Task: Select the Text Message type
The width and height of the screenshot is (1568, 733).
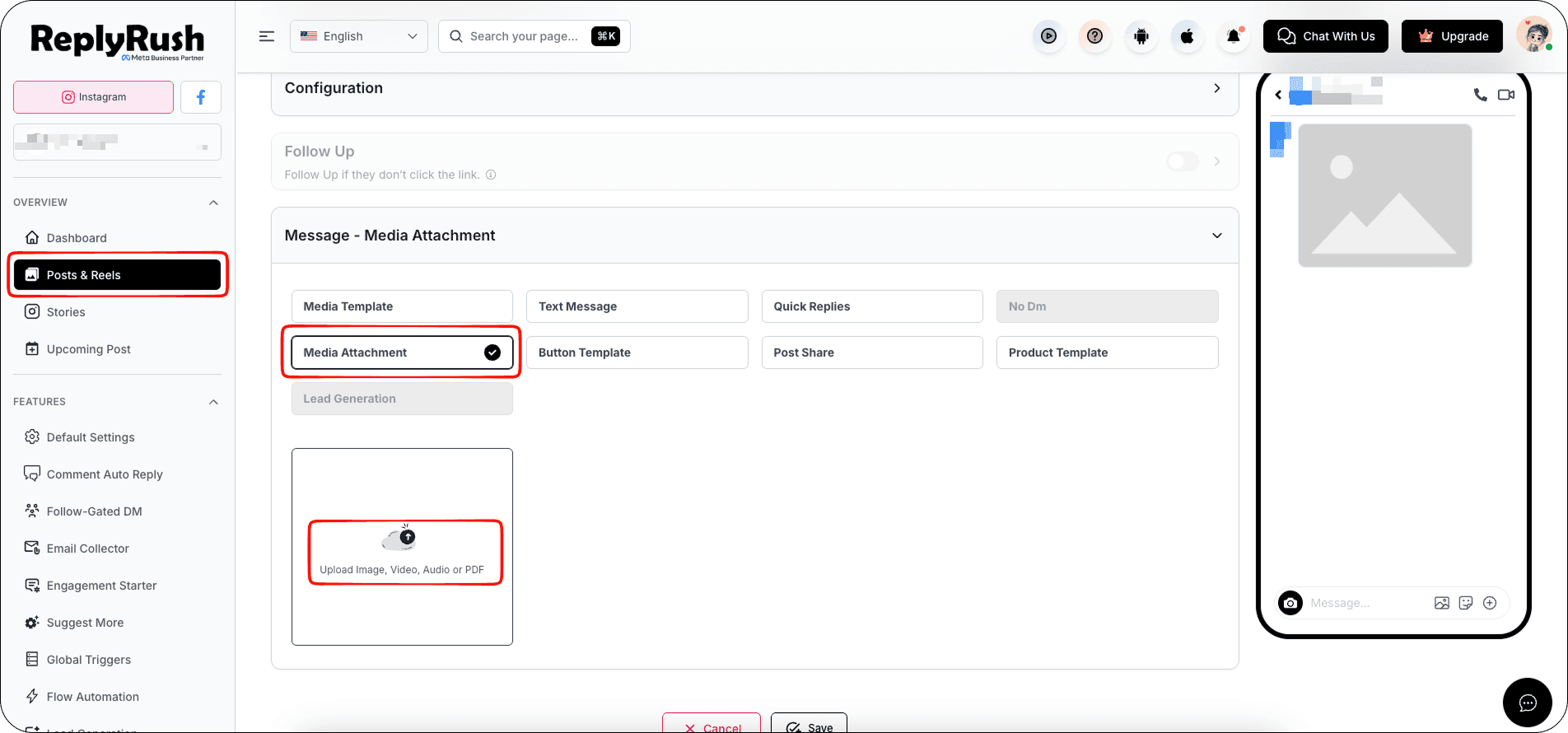Action: 637,306
